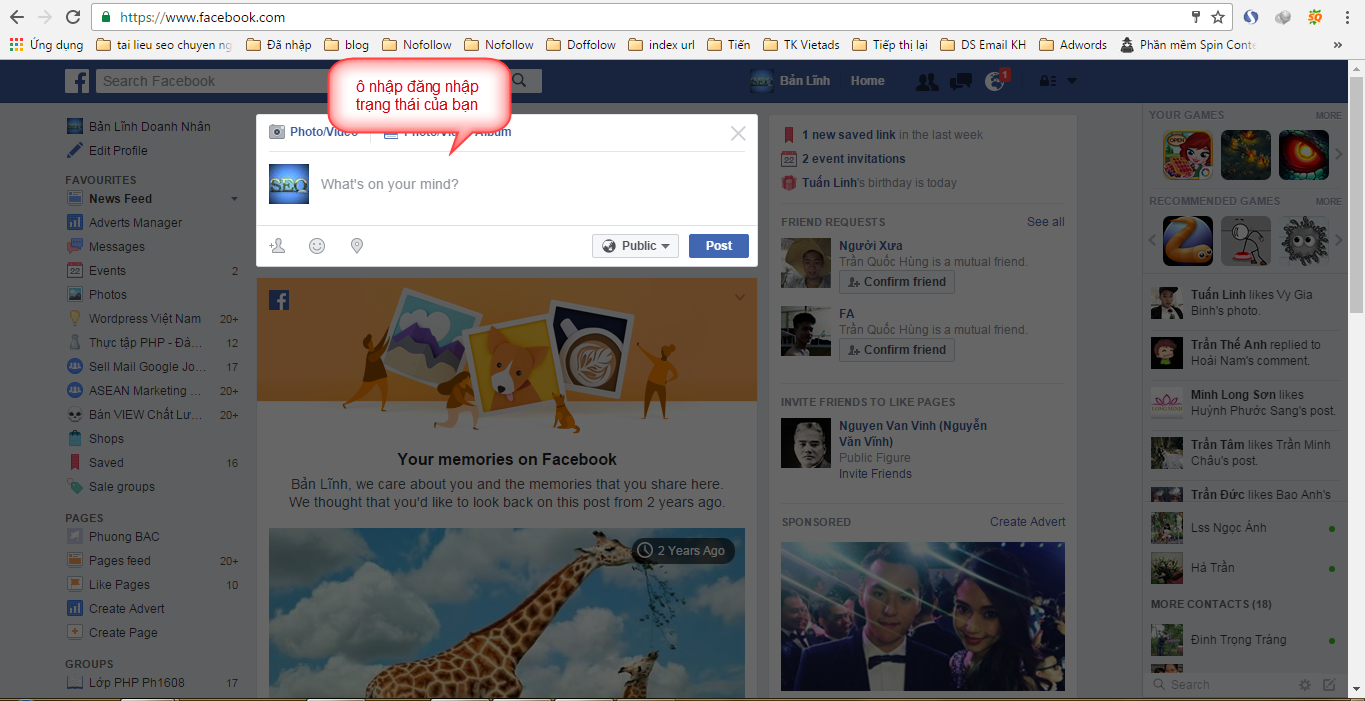Collapse the memories card with its chevron
1365x701 pixels.
coord(740,296)
